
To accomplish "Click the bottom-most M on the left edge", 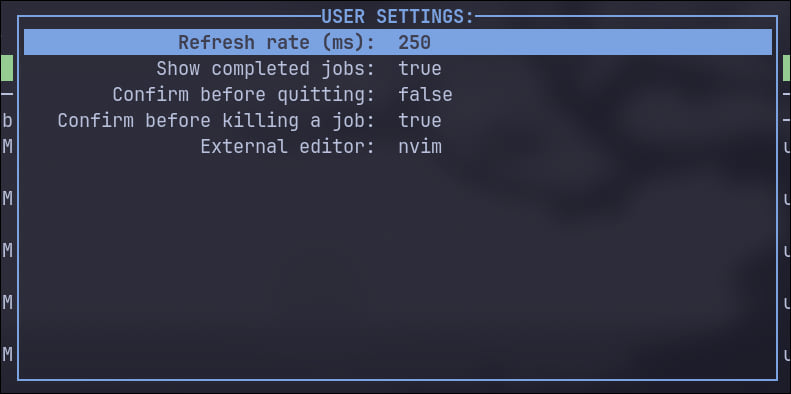I will (7, 355).
